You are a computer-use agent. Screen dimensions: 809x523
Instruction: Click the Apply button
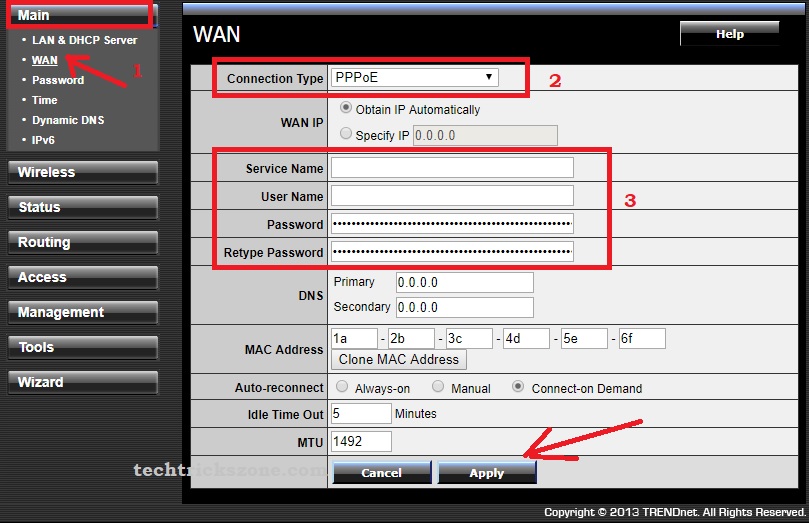coord(487,473)
